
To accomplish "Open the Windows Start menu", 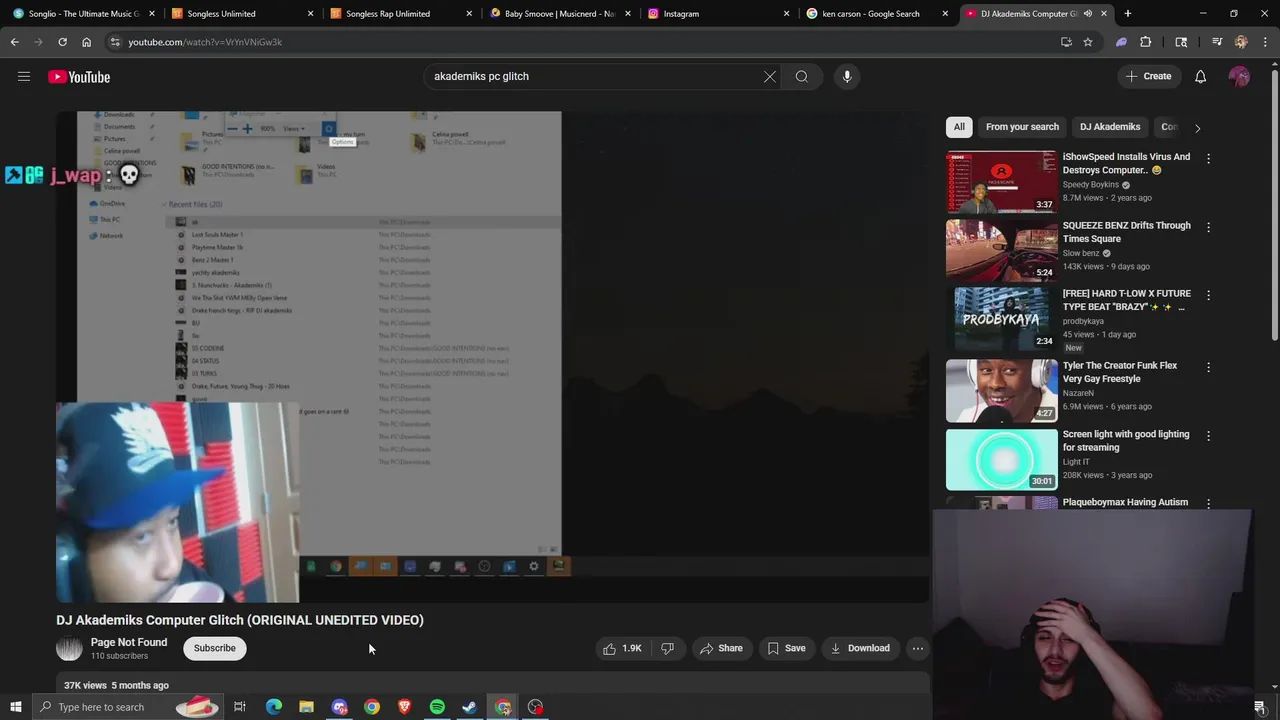I will tap(15, 707).
